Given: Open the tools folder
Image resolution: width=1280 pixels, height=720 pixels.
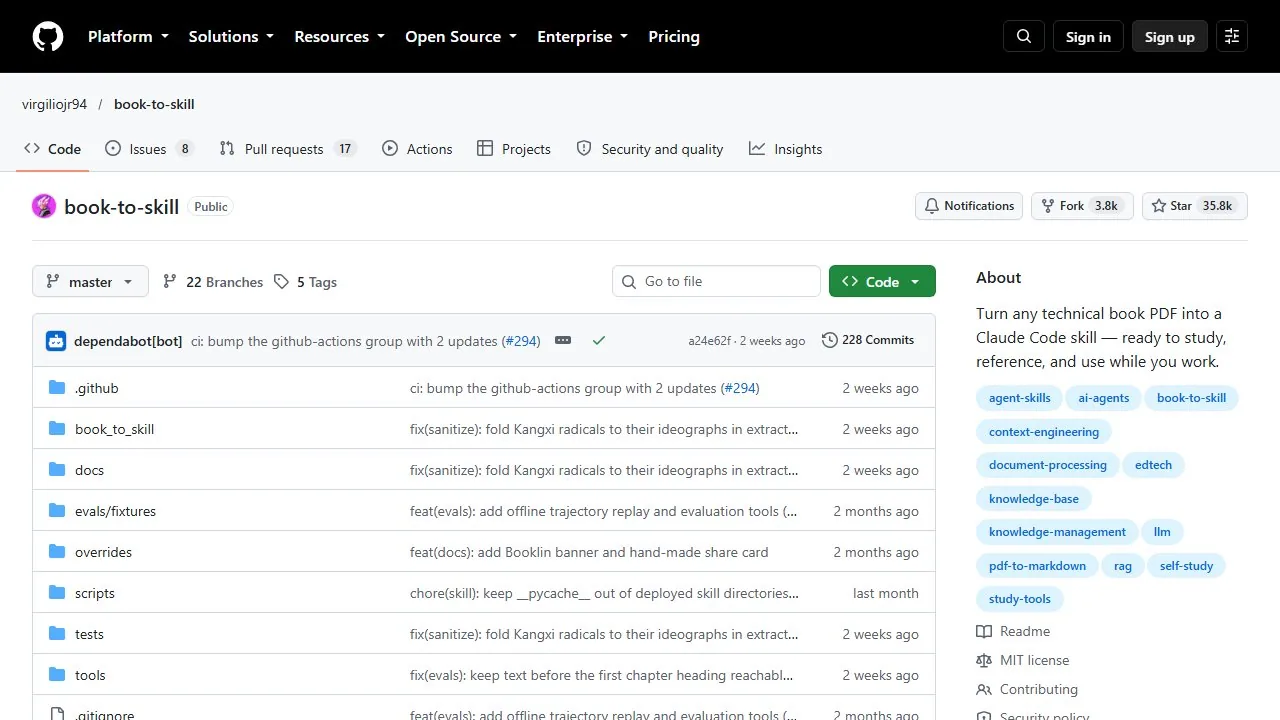Looking at the screenshot, I should pyautogui.click(x=90, y=675).
